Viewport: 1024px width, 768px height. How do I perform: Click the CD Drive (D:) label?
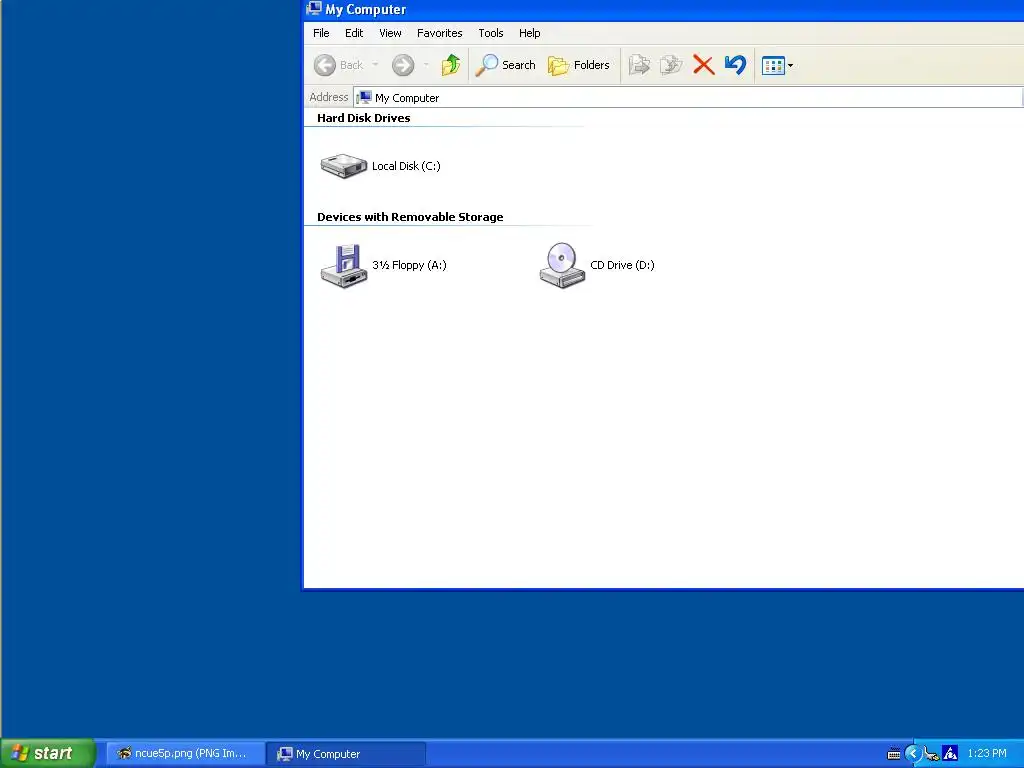click(622, 265)
